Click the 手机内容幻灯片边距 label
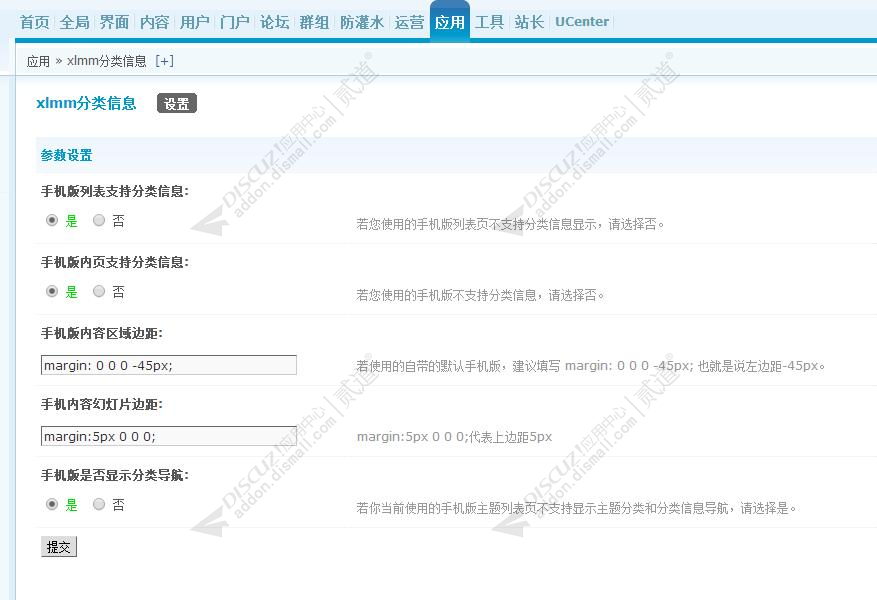This screenshot has height=600, width=877. (102, 404)
